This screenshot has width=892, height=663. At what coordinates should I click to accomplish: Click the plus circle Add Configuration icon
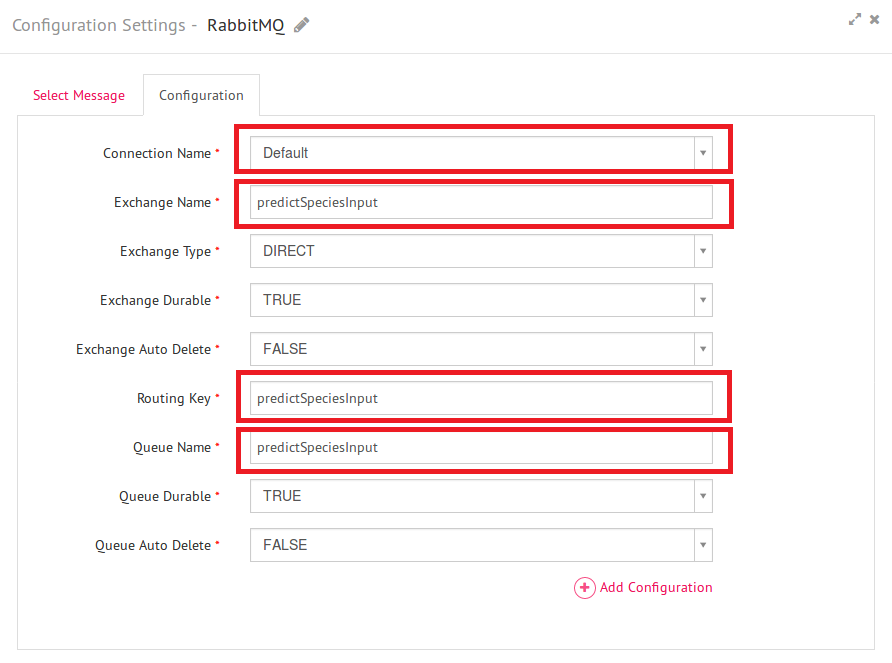click(584, 587)
